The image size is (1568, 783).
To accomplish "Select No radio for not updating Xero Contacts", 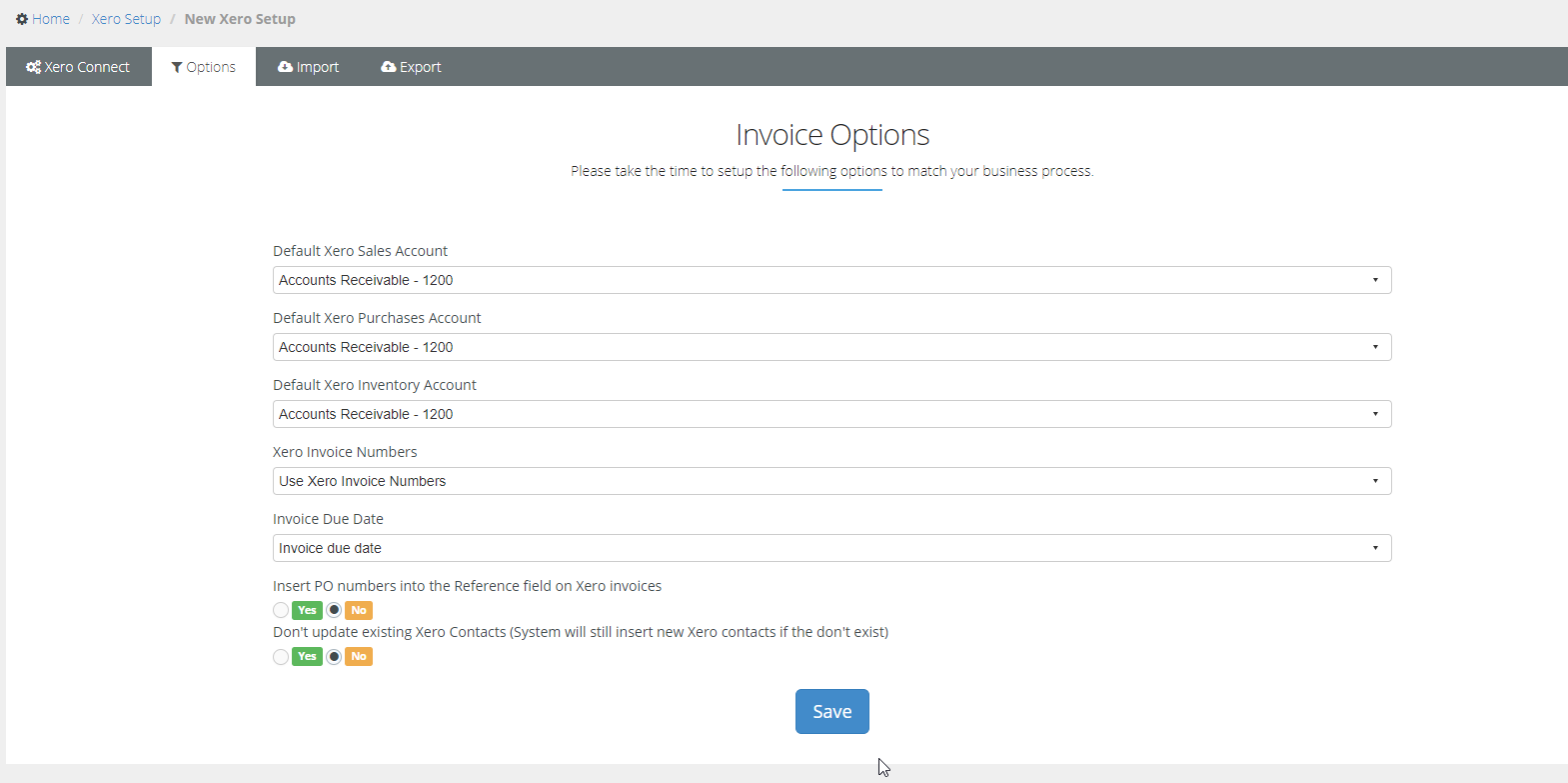I will coord(334,657).
